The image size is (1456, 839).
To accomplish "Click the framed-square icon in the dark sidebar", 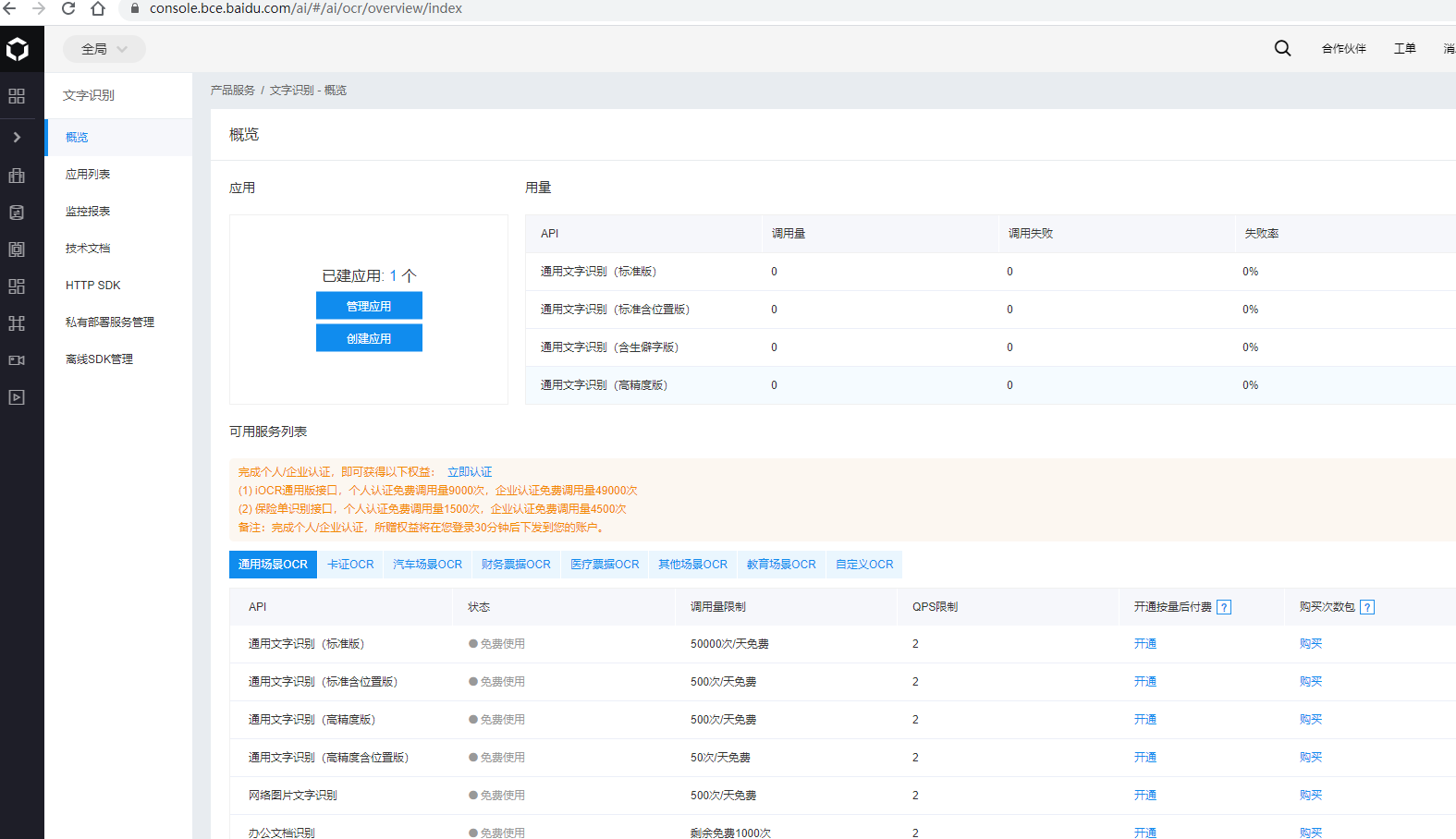I will 17,249.
